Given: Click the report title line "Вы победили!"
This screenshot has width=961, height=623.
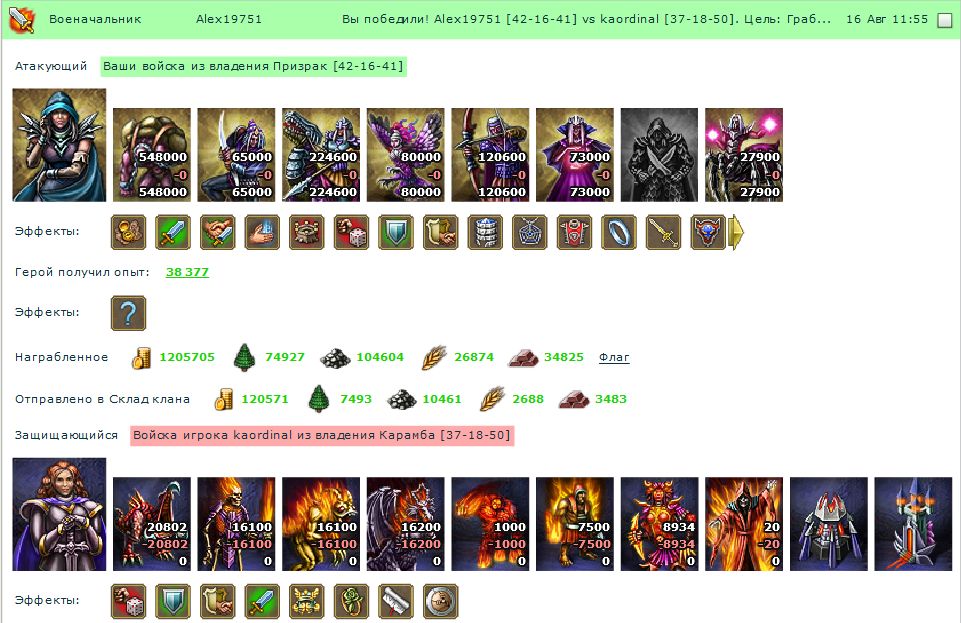Looking at the screenshot, I should [587, 19].
